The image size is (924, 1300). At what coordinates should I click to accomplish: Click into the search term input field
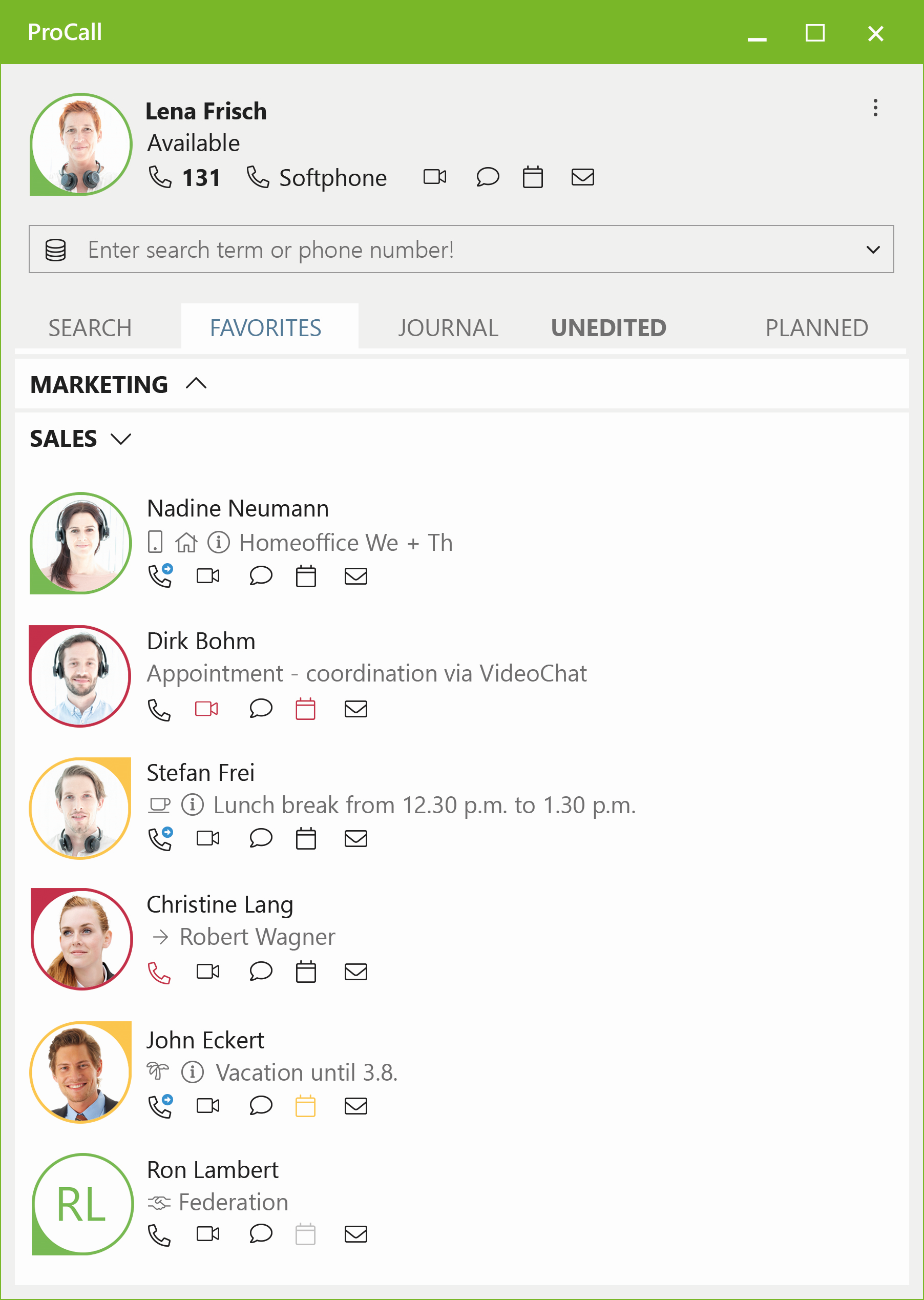coord(455,250)
